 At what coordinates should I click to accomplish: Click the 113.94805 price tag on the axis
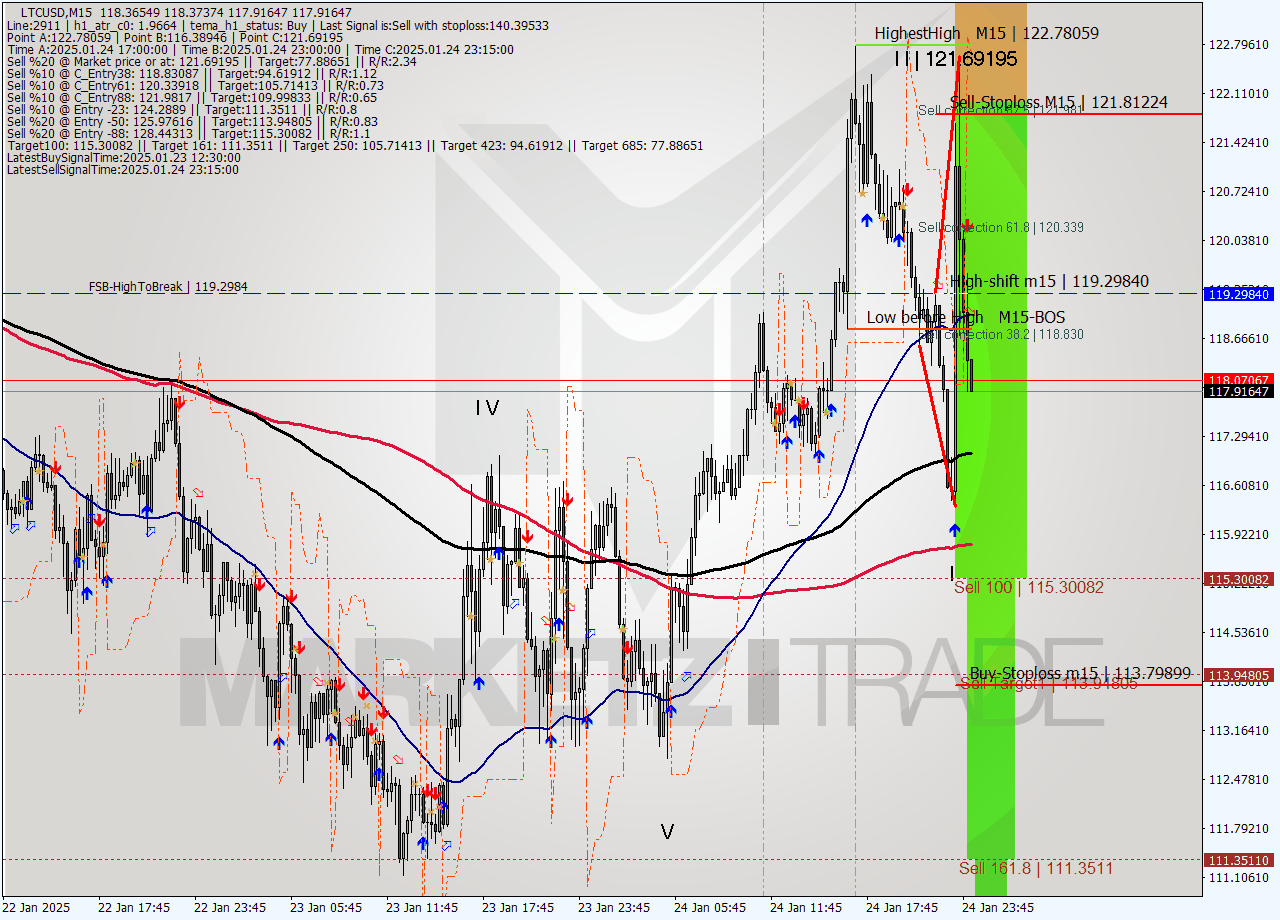[x=1240, y=675]
